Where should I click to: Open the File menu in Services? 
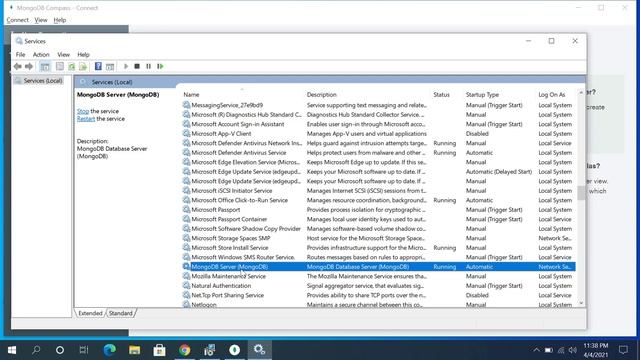[x=20, y=54]
